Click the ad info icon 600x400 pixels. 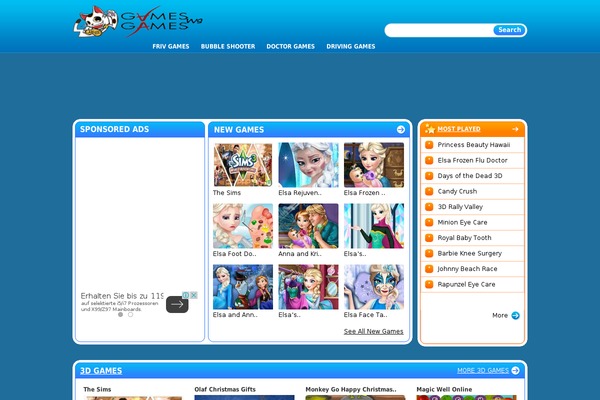[186, 295]
